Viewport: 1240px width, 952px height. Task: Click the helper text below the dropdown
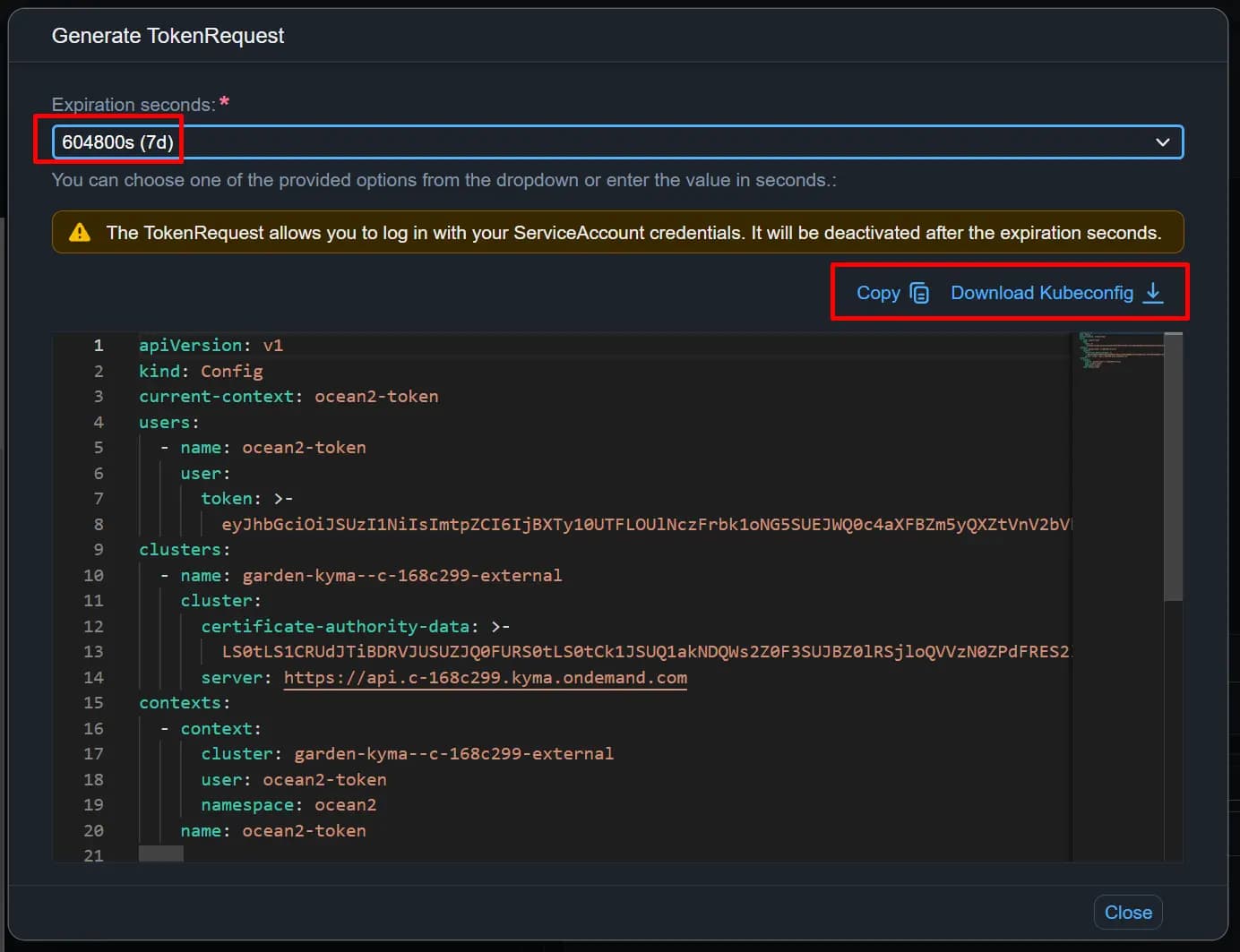(x=443, y=180)
